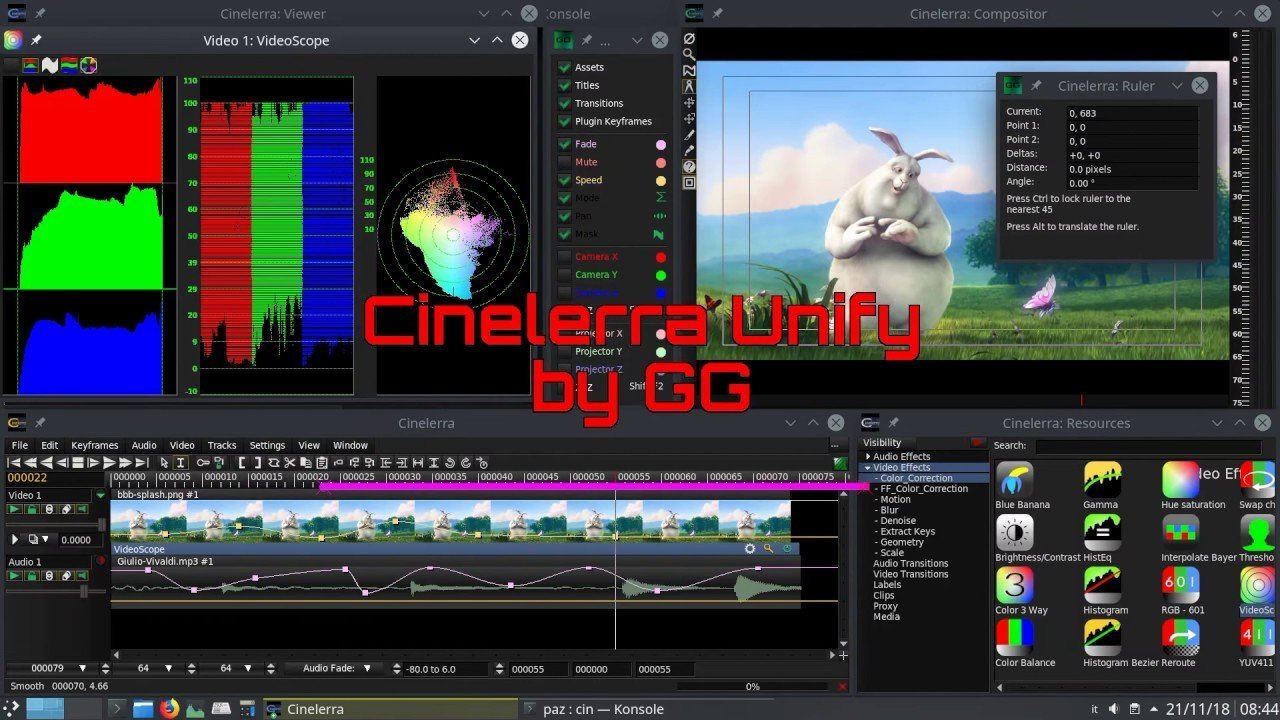Open VideoScope plugin settings gear on track

click(x=750, y=549)
